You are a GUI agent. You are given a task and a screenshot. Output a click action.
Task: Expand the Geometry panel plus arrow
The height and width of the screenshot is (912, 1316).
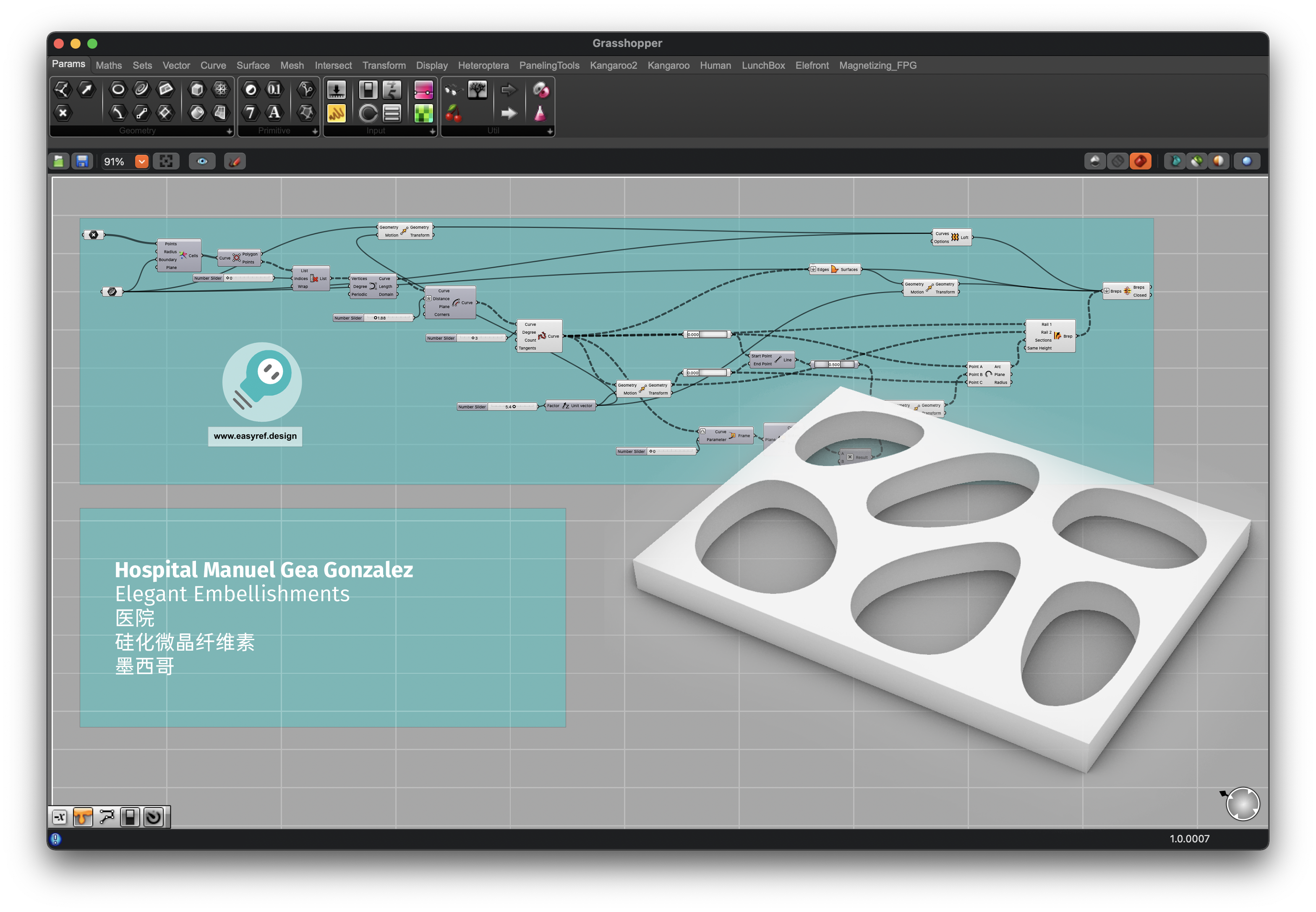pyautogui.click(x=229, y=131)
